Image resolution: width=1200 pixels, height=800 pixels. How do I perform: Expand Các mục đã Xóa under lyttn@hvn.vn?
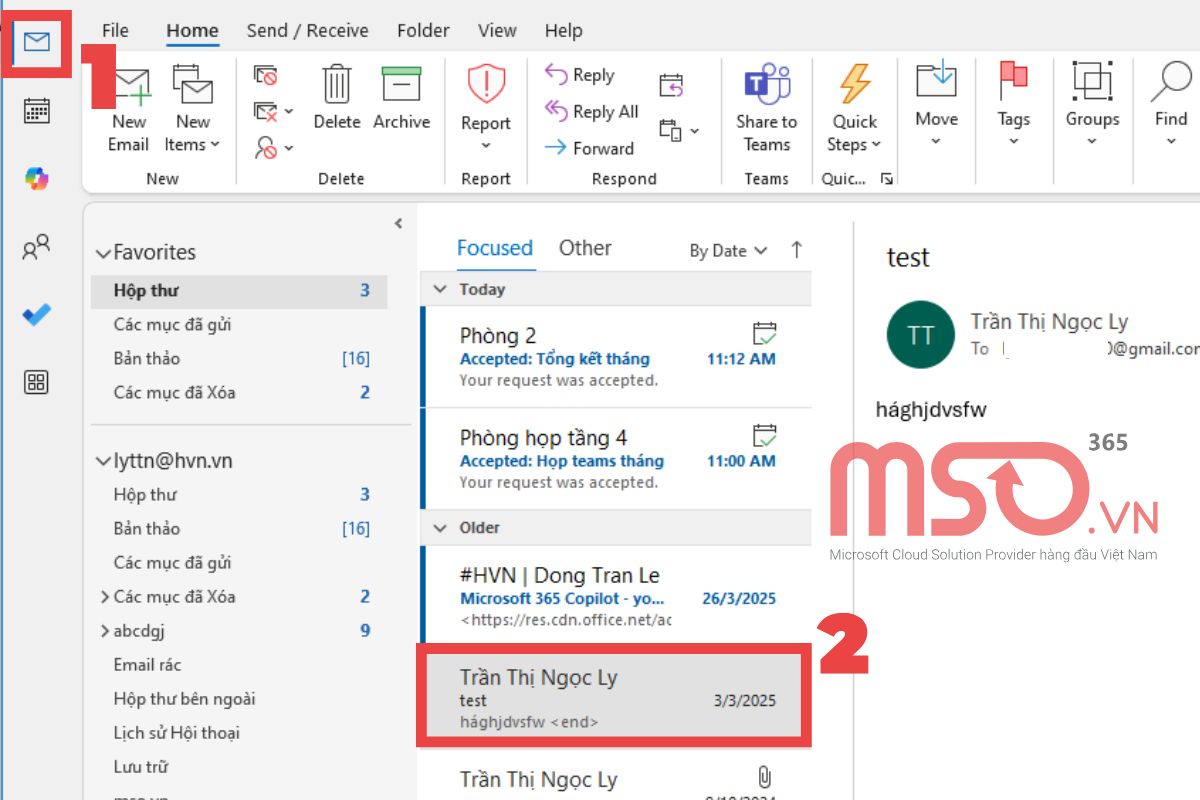[x=105, y=597]
